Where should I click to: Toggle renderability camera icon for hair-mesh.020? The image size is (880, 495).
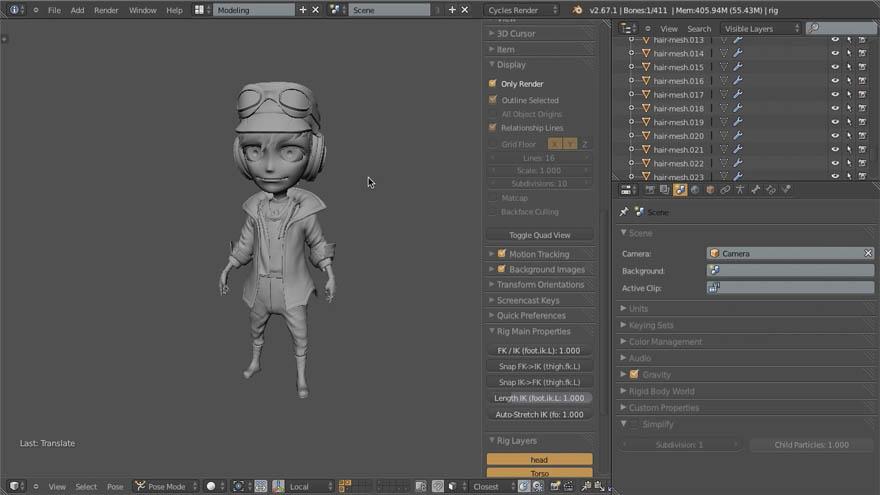point(863,136)
